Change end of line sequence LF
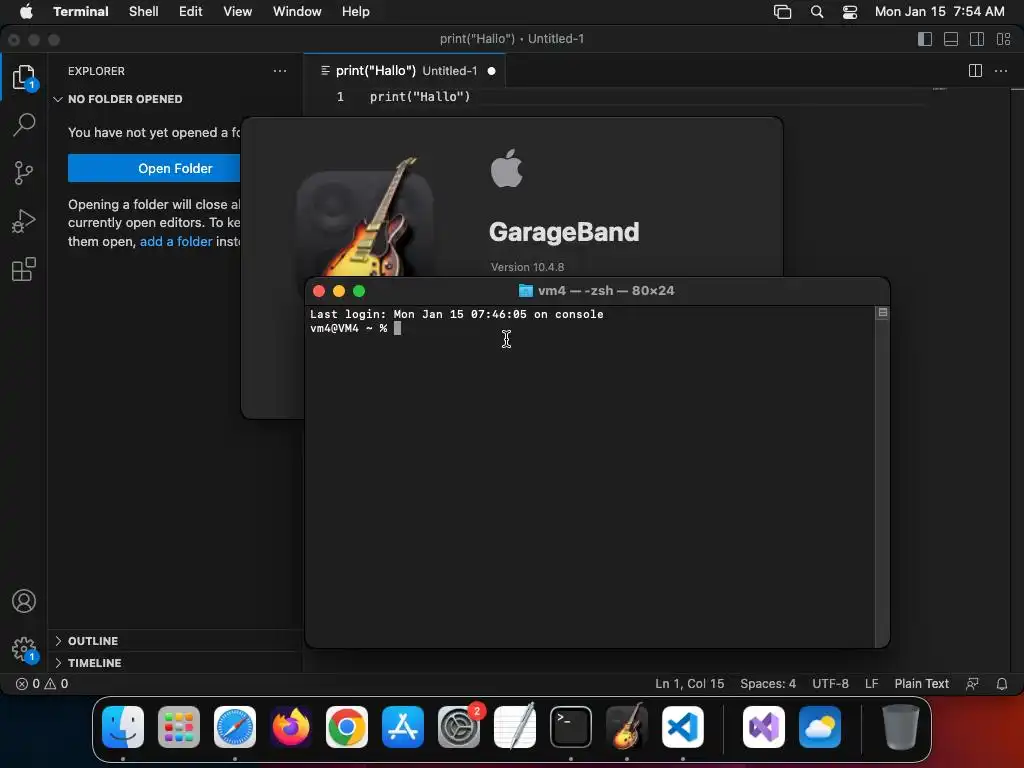The height and width of the screenshot is (768, 1024). coord(871,684)
